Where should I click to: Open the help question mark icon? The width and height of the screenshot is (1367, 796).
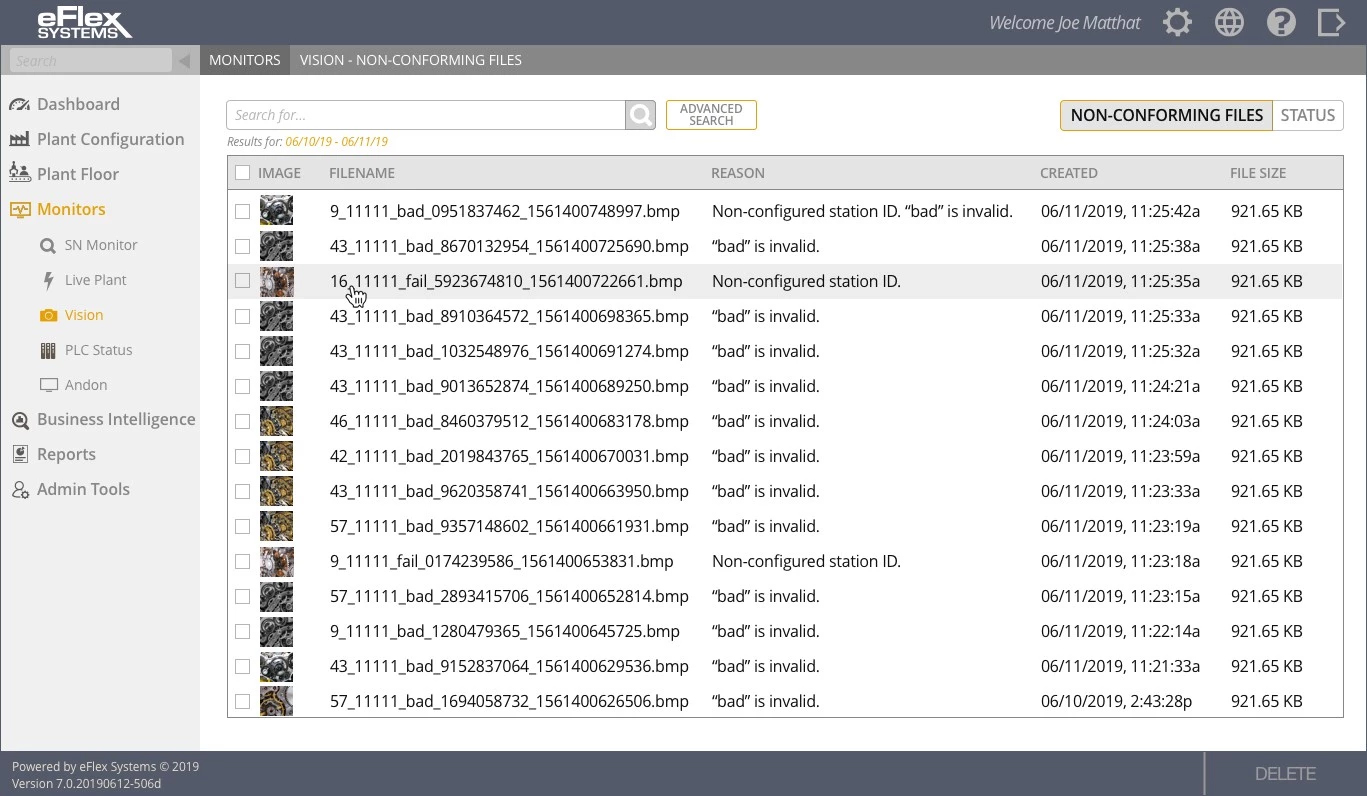[x=1281, y=23]
